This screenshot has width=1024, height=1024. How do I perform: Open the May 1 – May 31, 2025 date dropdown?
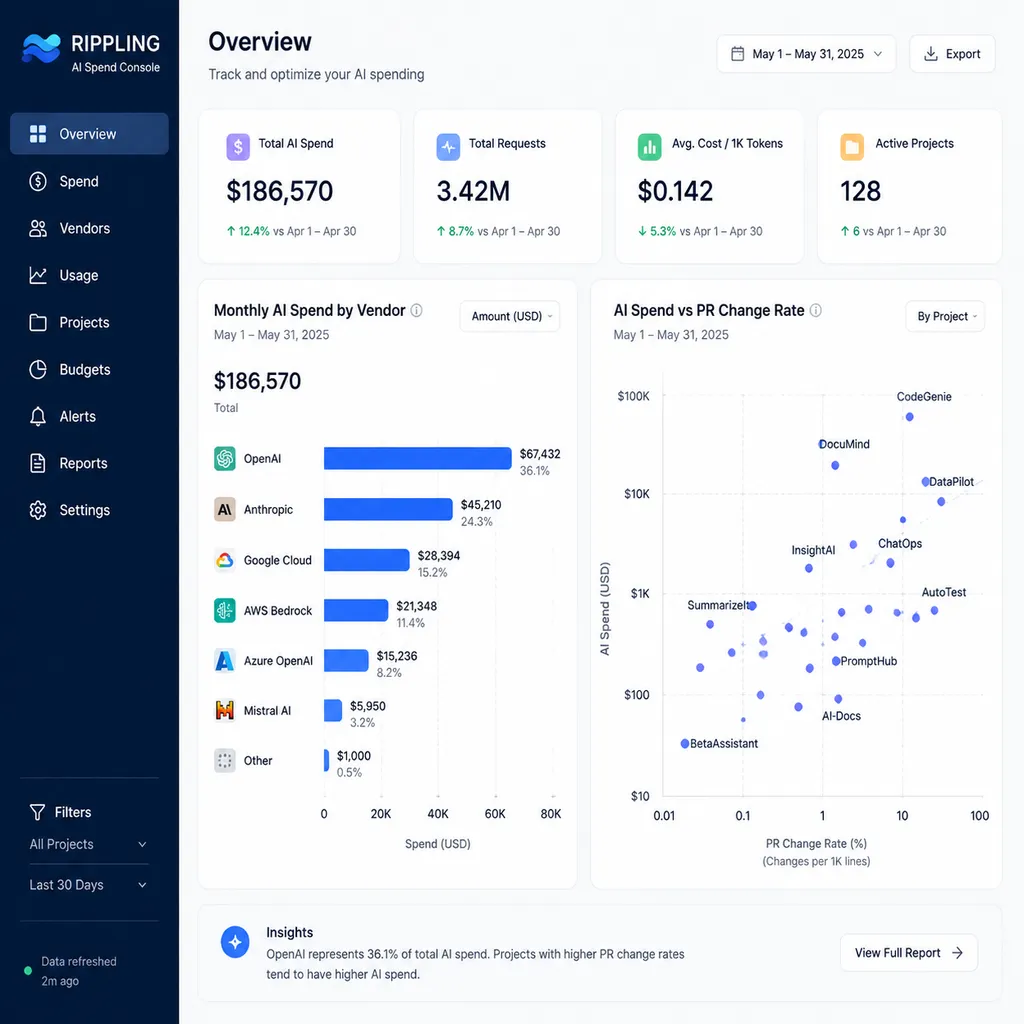pyautogui.click(x=806, y=54)
